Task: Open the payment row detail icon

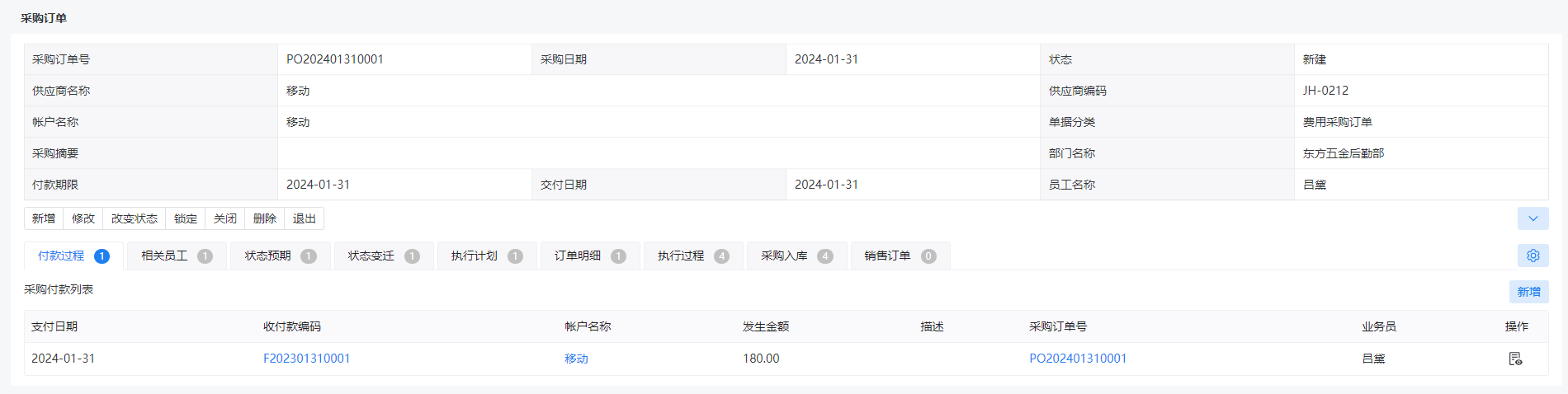Action: 1515,359
